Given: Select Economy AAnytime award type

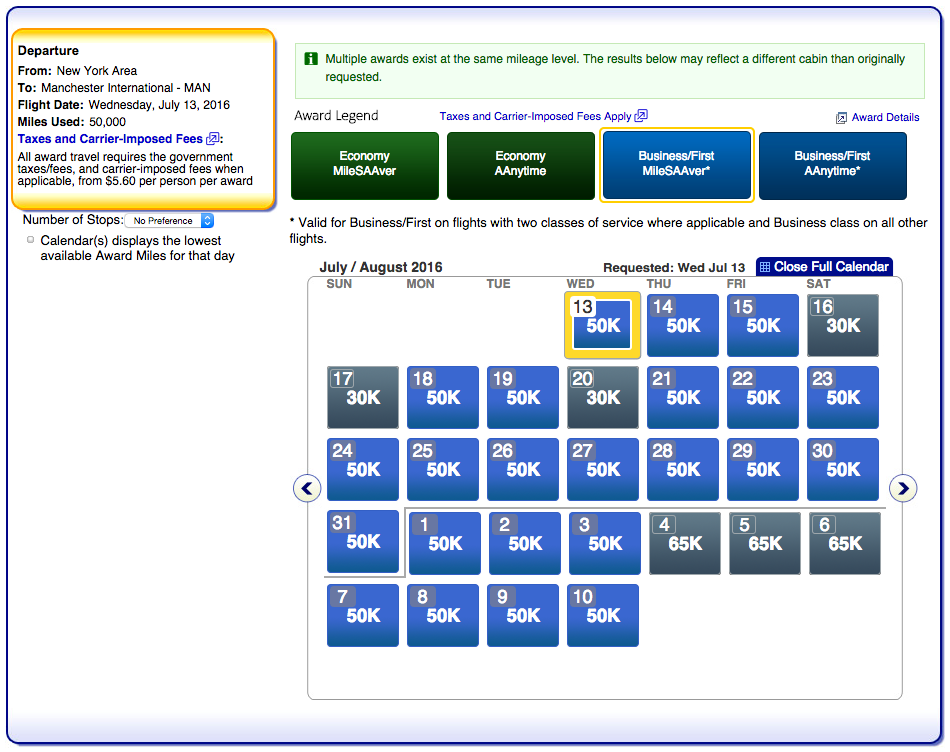Looking at the screenshot, I should 520,166.
